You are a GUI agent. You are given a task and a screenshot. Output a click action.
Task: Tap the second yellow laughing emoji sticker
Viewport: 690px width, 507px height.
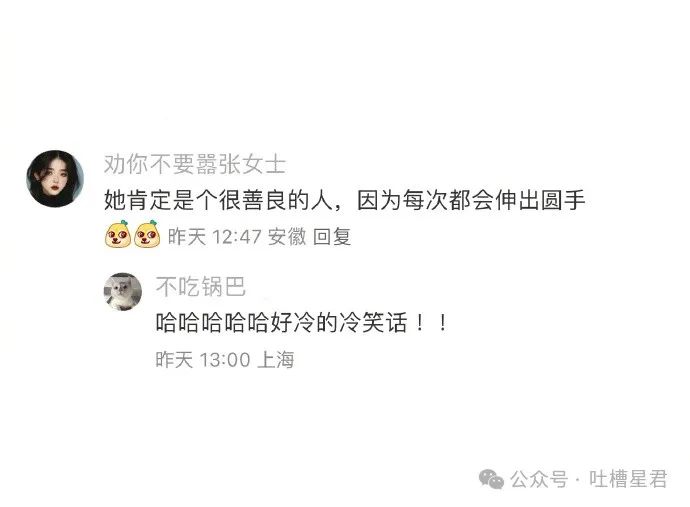pos(147,234)
